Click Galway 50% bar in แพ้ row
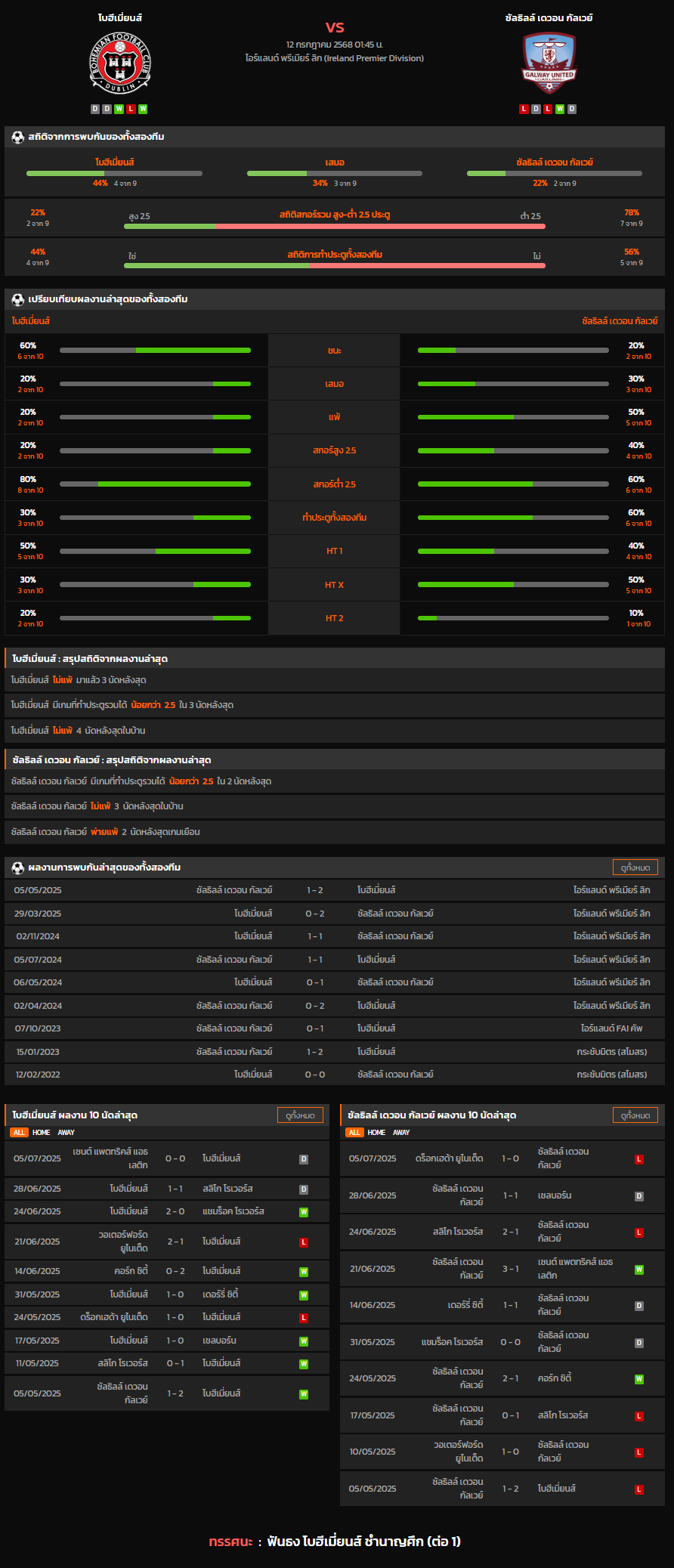Viewport: 674px width, 1568px height. 513,417
